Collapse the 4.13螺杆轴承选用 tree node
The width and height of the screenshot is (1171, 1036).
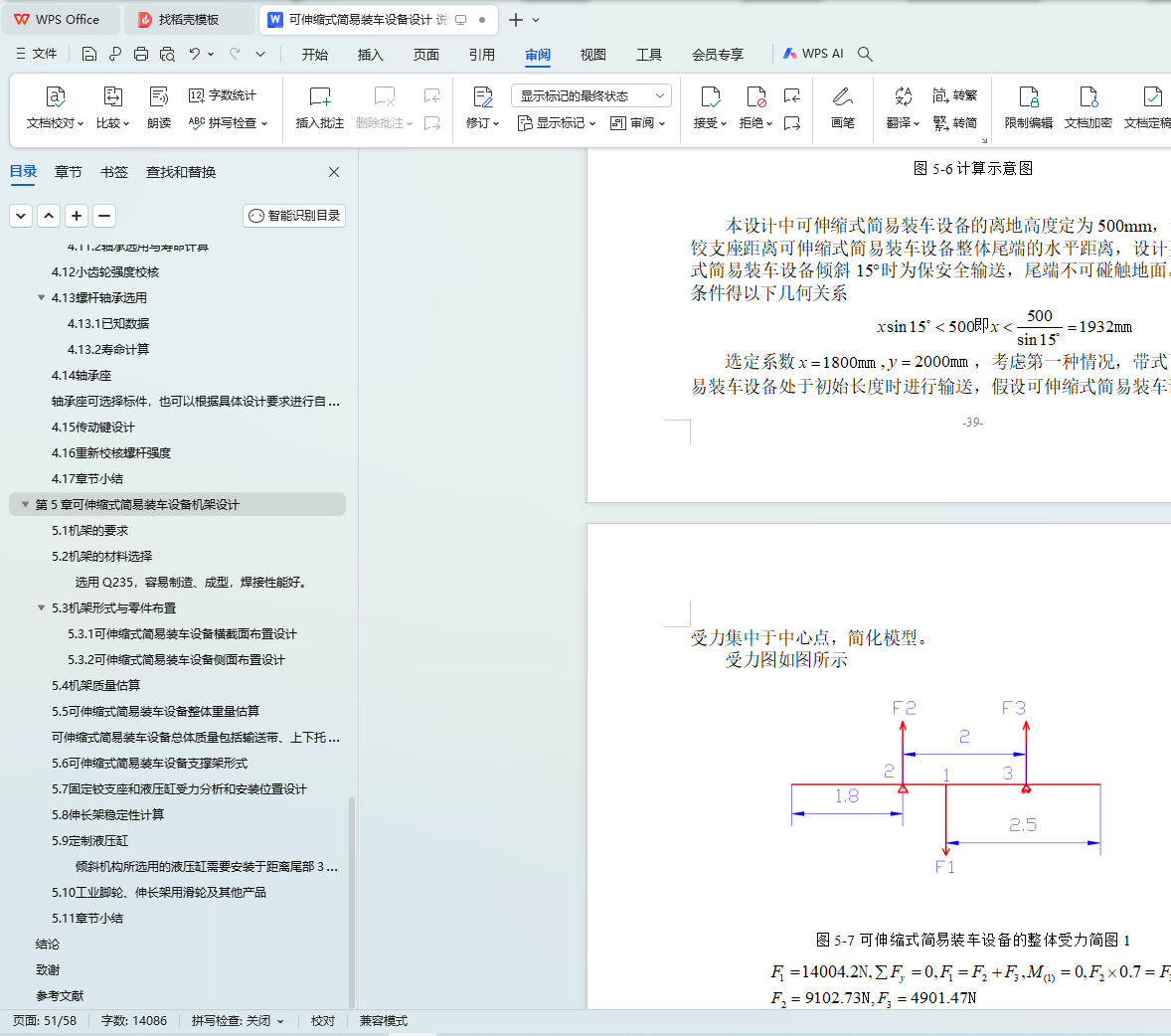tap(41, 297)
